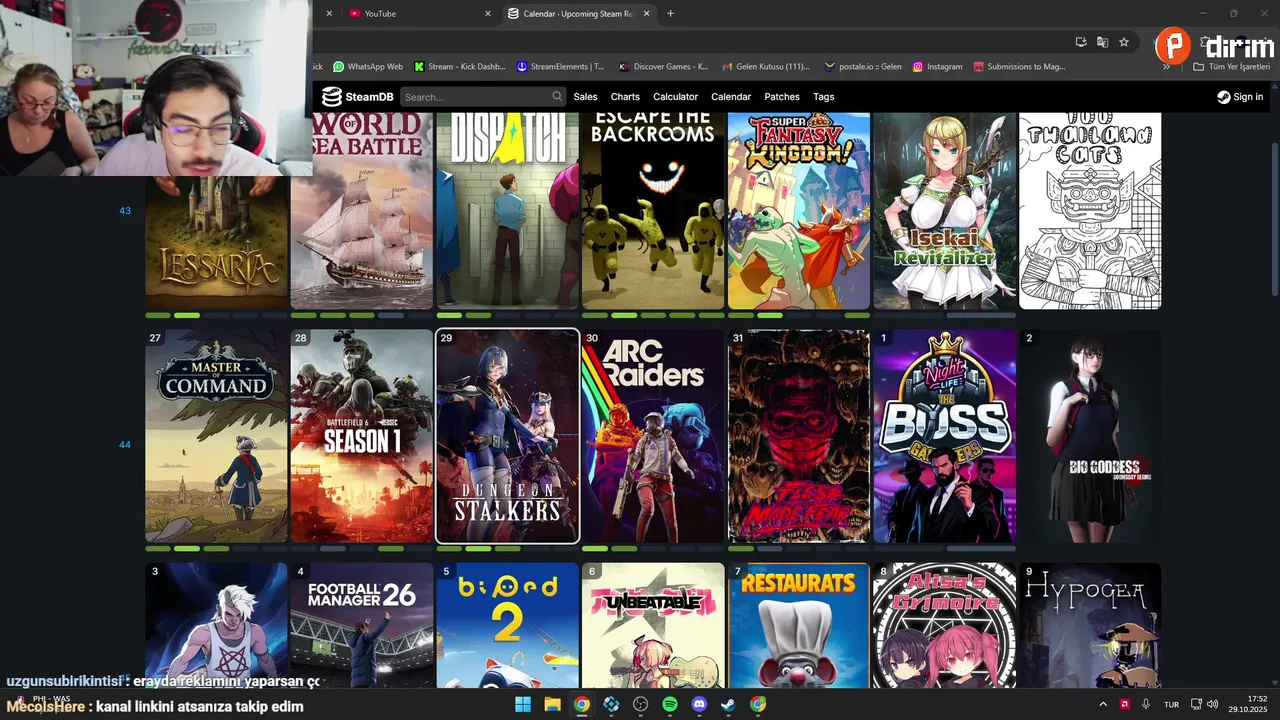Open the Windows Start menu
Screen dimensions: 1280x720
pyautogui.click(x=523, y=704)
